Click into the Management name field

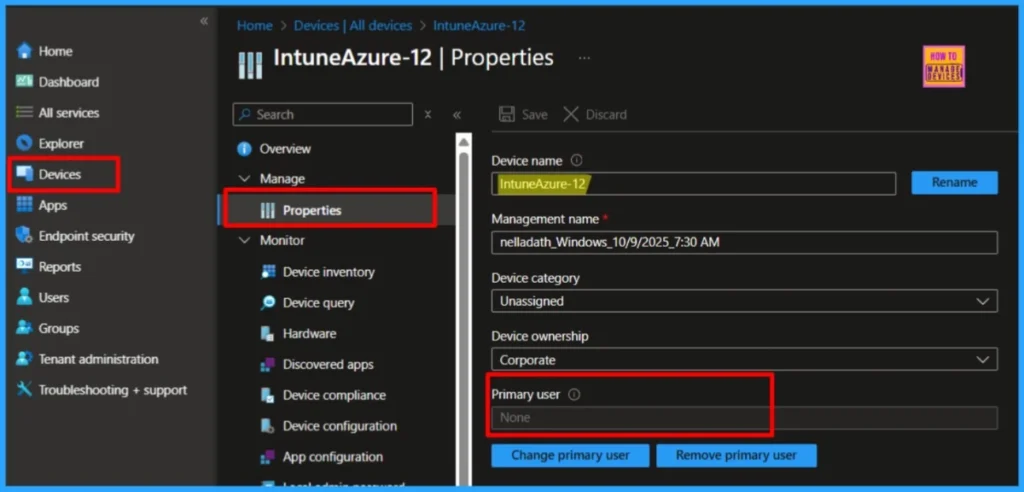(x=744, y=242)
